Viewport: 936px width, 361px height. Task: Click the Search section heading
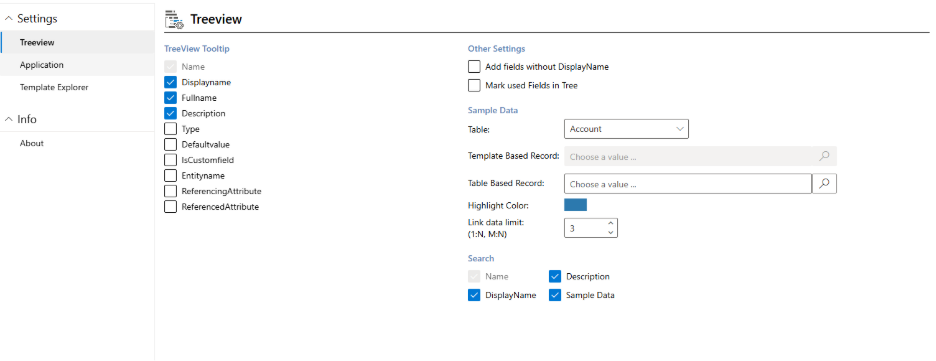481,258
